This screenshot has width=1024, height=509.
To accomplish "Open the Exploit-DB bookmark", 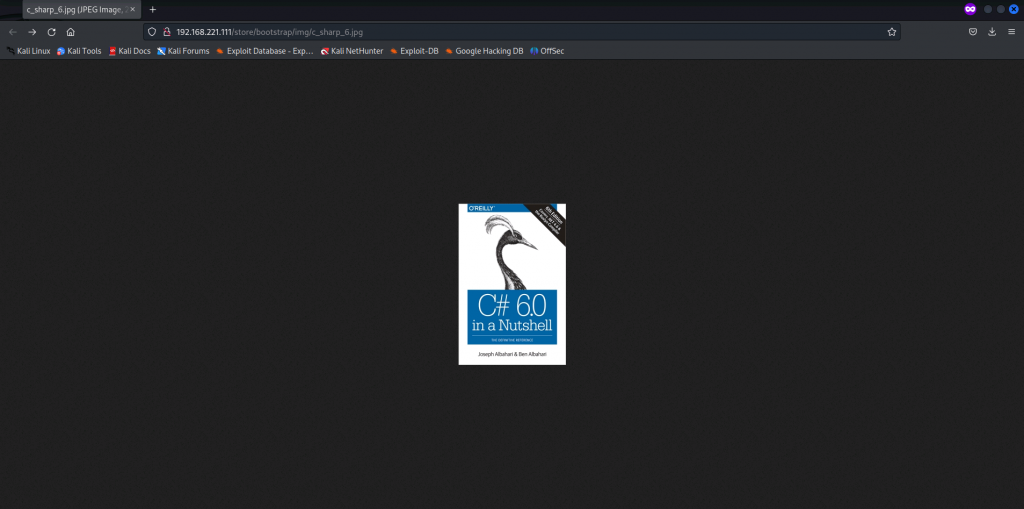I will (414, 51).
